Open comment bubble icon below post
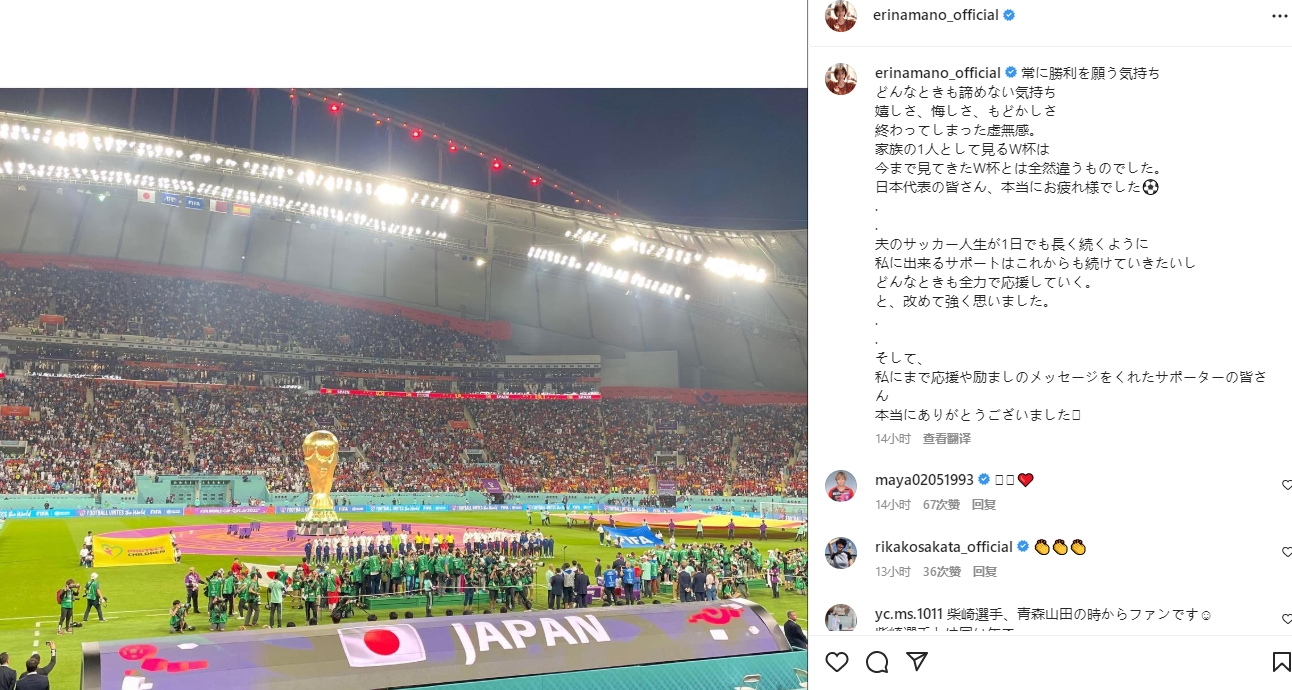 (877, 662)
